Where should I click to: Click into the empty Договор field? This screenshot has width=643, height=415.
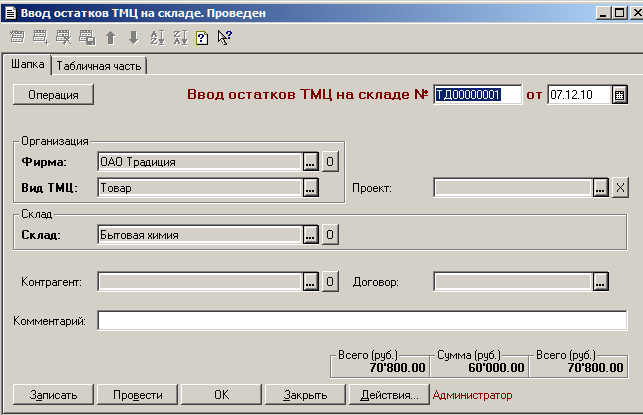tap(513, 282)
